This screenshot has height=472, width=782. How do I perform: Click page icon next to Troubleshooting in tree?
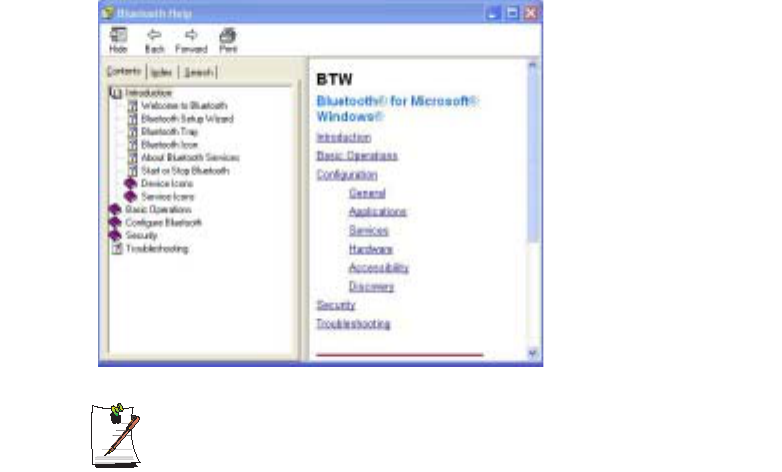click(x=117, y=248)
